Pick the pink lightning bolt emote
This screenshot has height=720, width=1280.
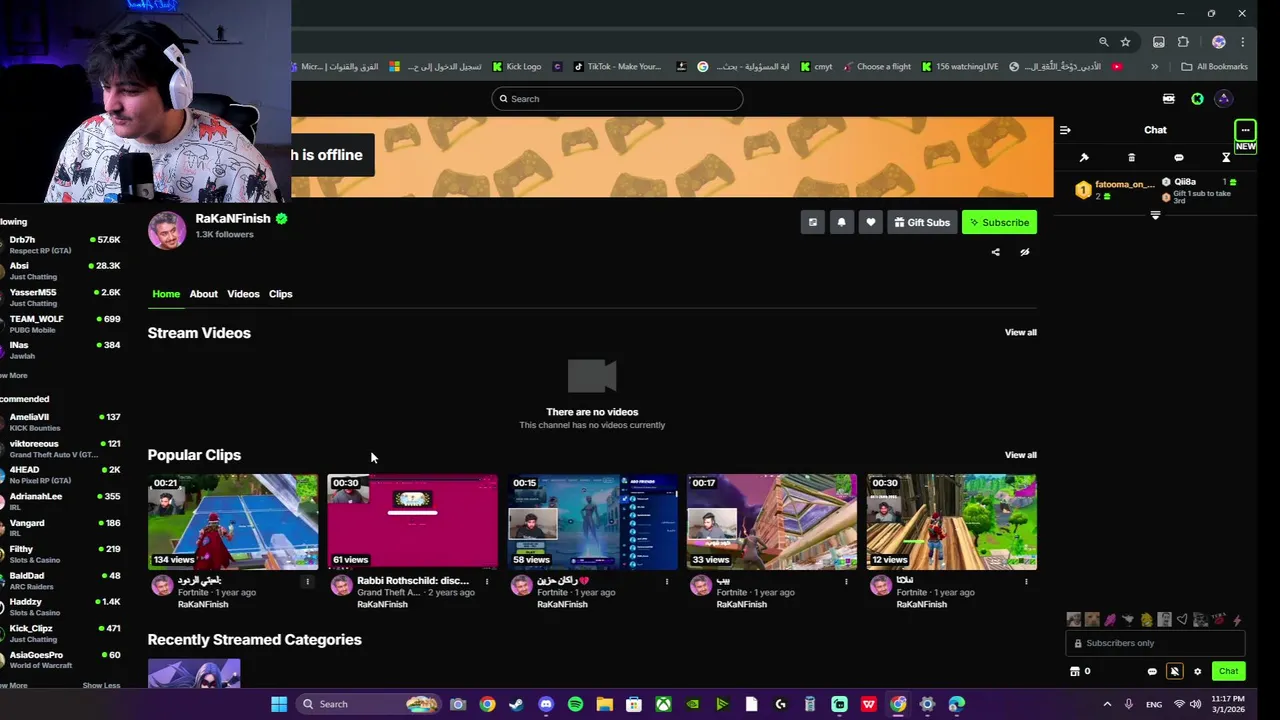(x=1237, y=620)
